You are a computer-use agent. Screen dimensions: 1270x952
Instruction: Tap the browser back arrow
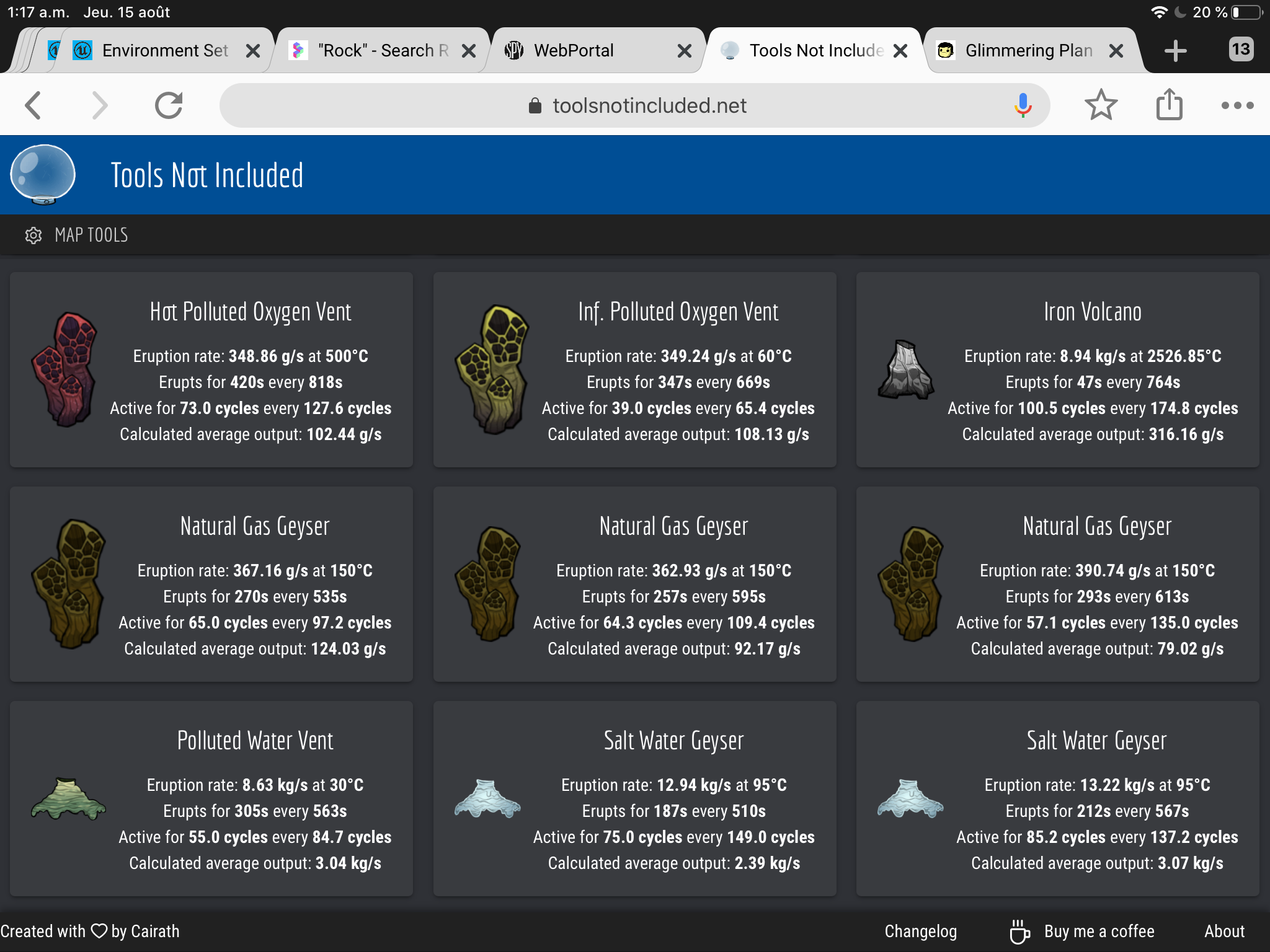coord(33,105)
